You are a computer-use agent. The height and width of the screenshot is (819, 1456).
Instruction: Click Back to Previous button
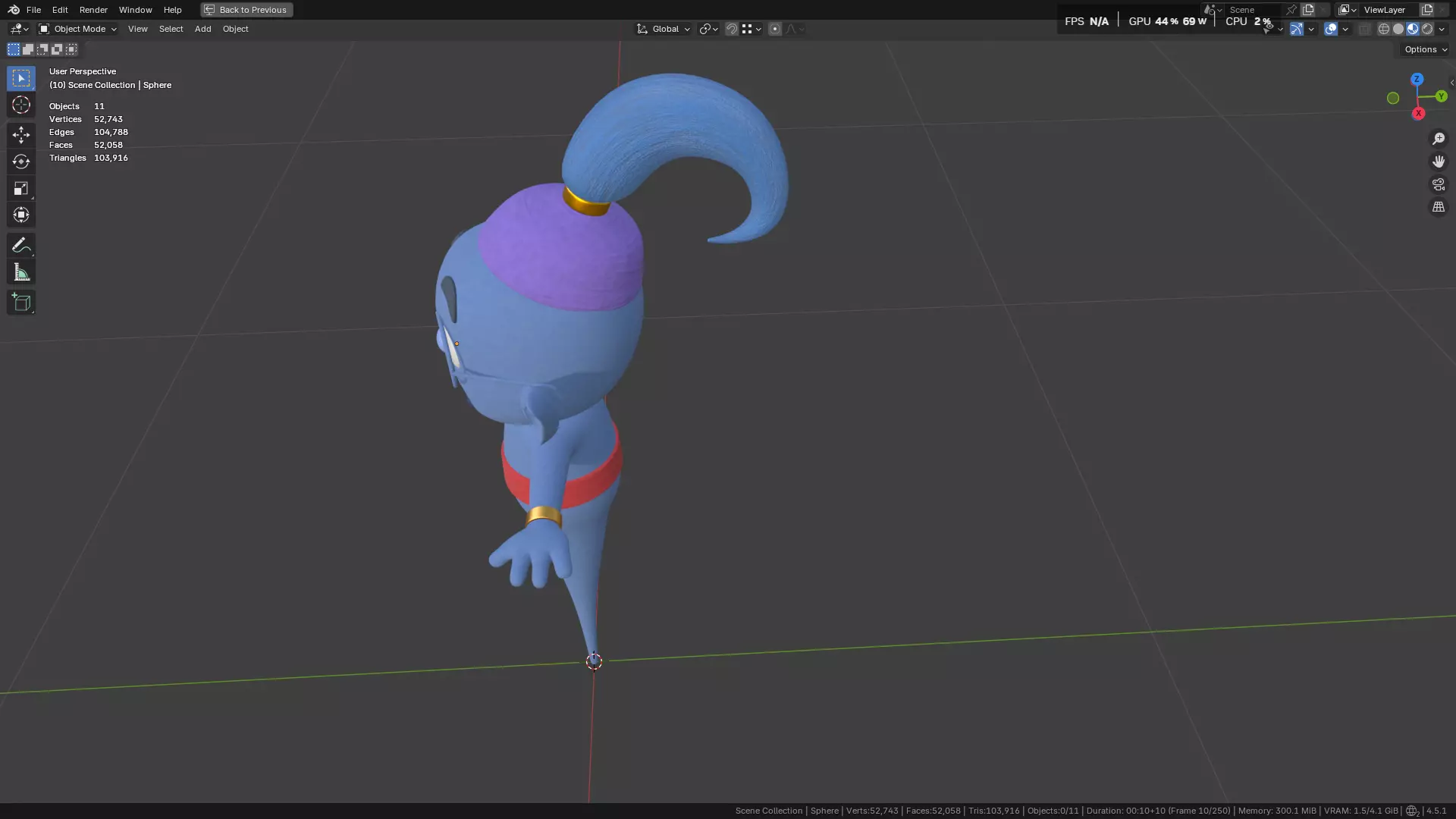246,10
